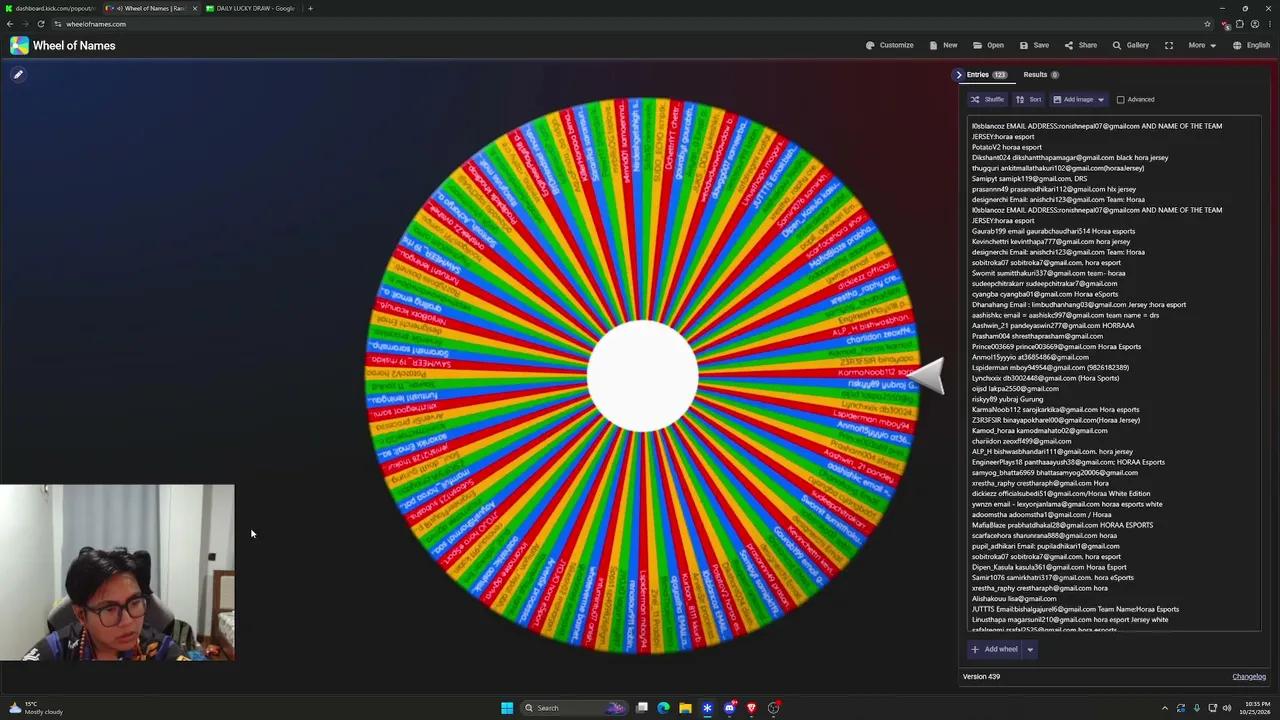Go back to the previous page

[x=10, y=24]
